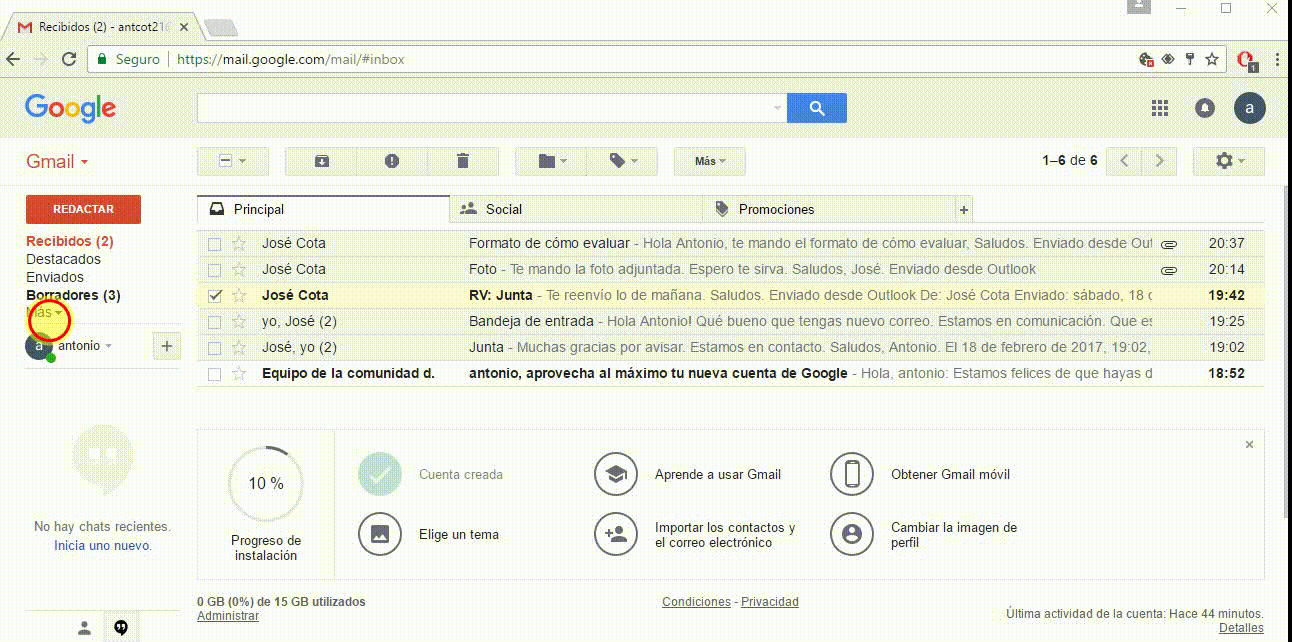Open Destacados folder
The image size is (1292, 642).
[x=63, y=259]
